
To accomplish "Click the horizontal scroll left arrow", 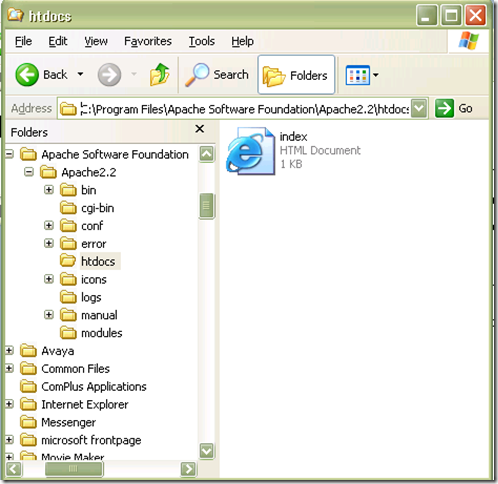I will click(14, 469).
